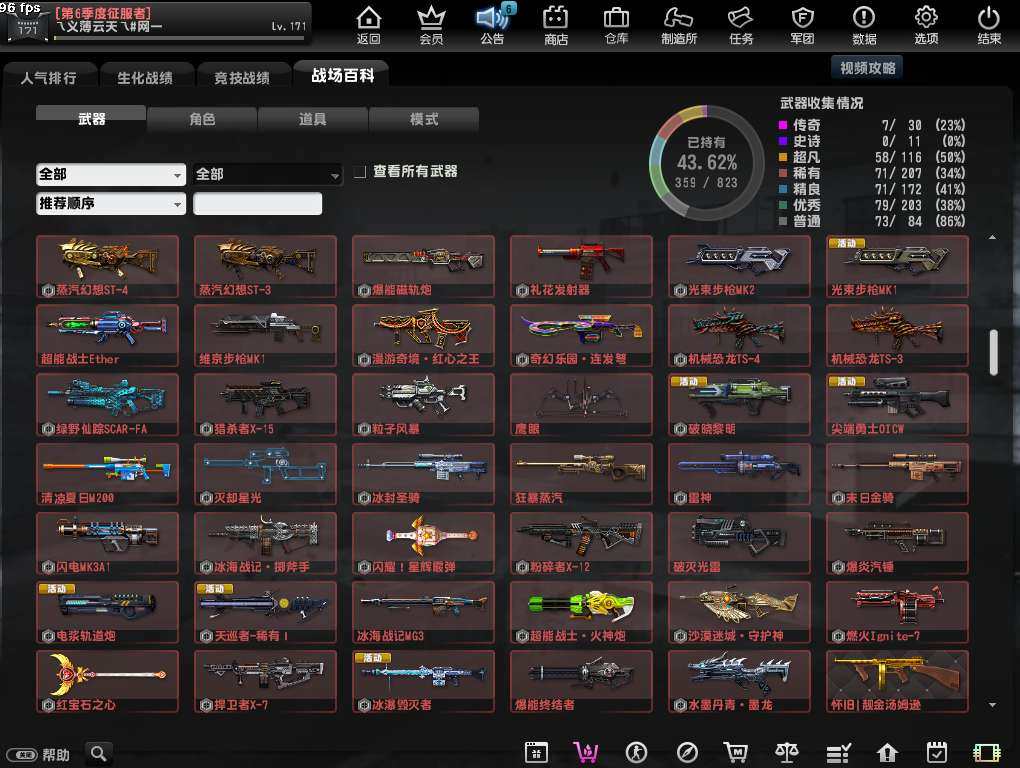Open the gift window icon in bottom bar
The height and width of the screenshot is (768, 1020).
pos(536,752)
